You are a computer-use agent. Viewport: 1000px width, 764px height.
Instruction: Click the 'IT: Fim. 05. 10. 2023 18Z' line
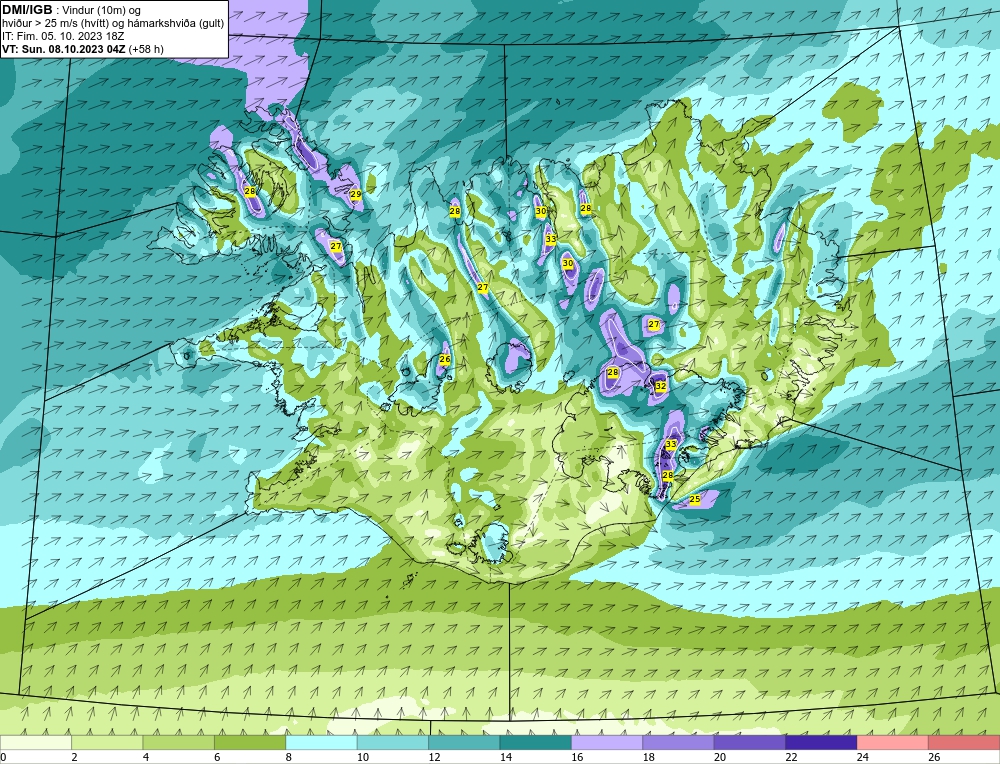tap(63, 36)
